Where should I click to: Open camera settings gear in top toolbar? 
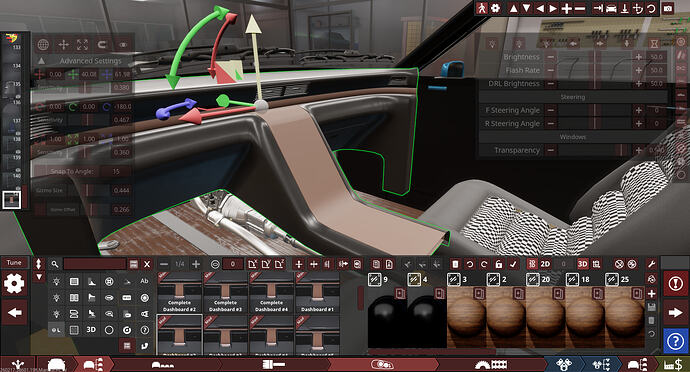pyautogui.click(x=496, y=8)
